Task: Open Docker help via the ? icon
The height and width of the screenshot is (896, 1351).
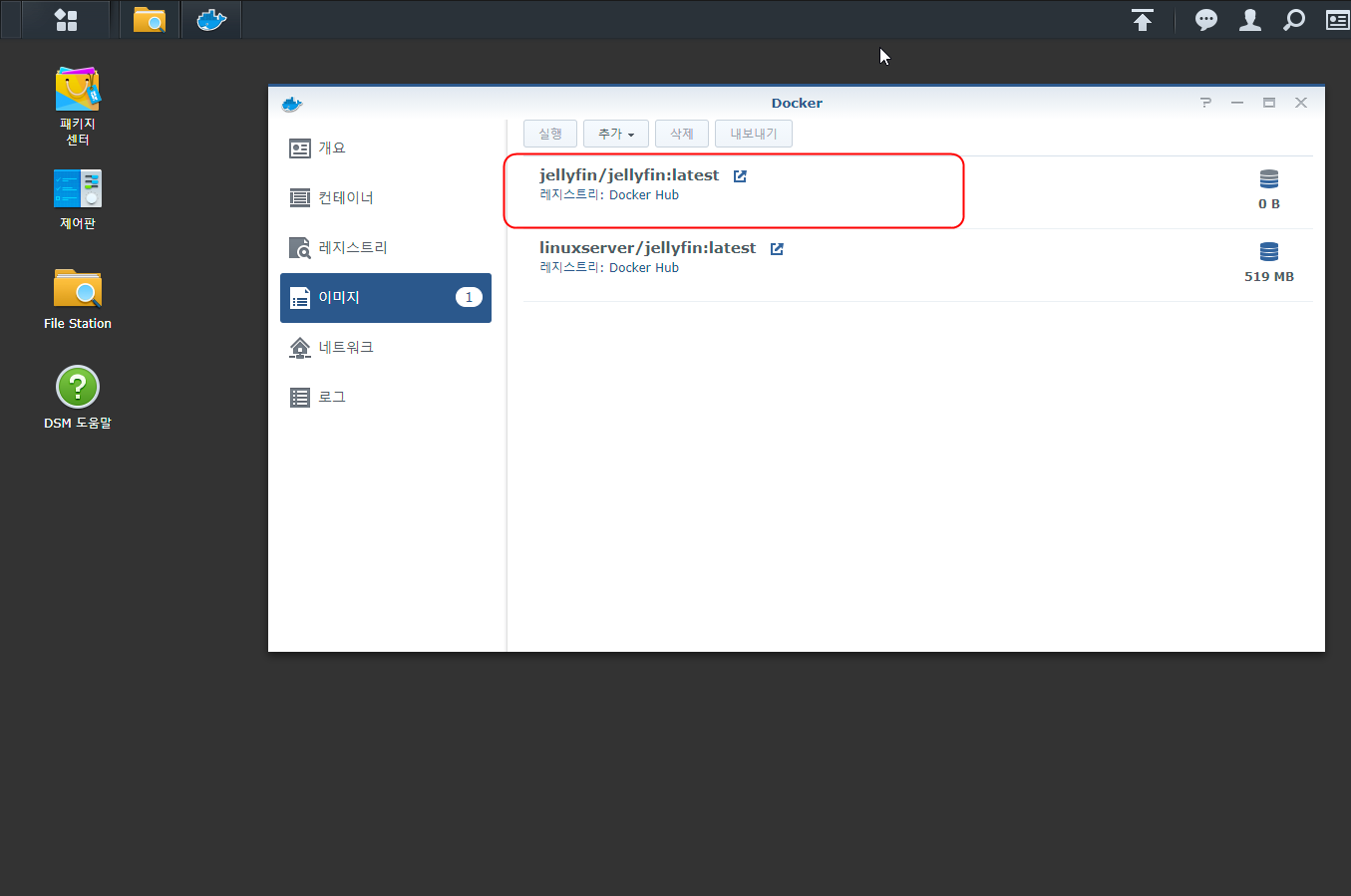Action: tap(1204, 102)
